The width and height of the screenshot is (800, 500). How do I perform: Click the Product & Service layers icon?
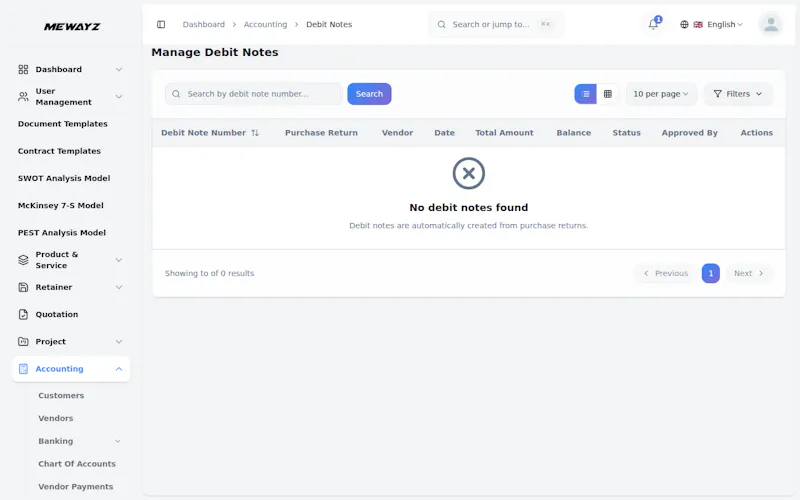23,260
